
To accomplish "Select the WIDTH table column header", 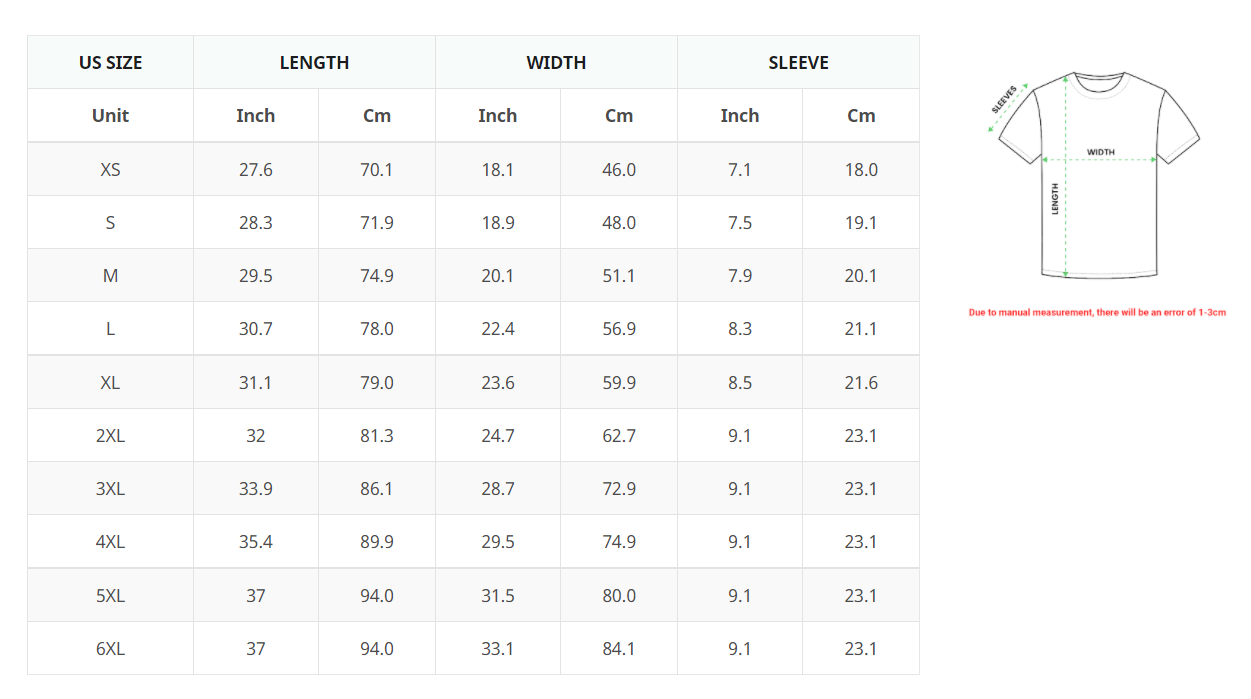I will (556, 62).
